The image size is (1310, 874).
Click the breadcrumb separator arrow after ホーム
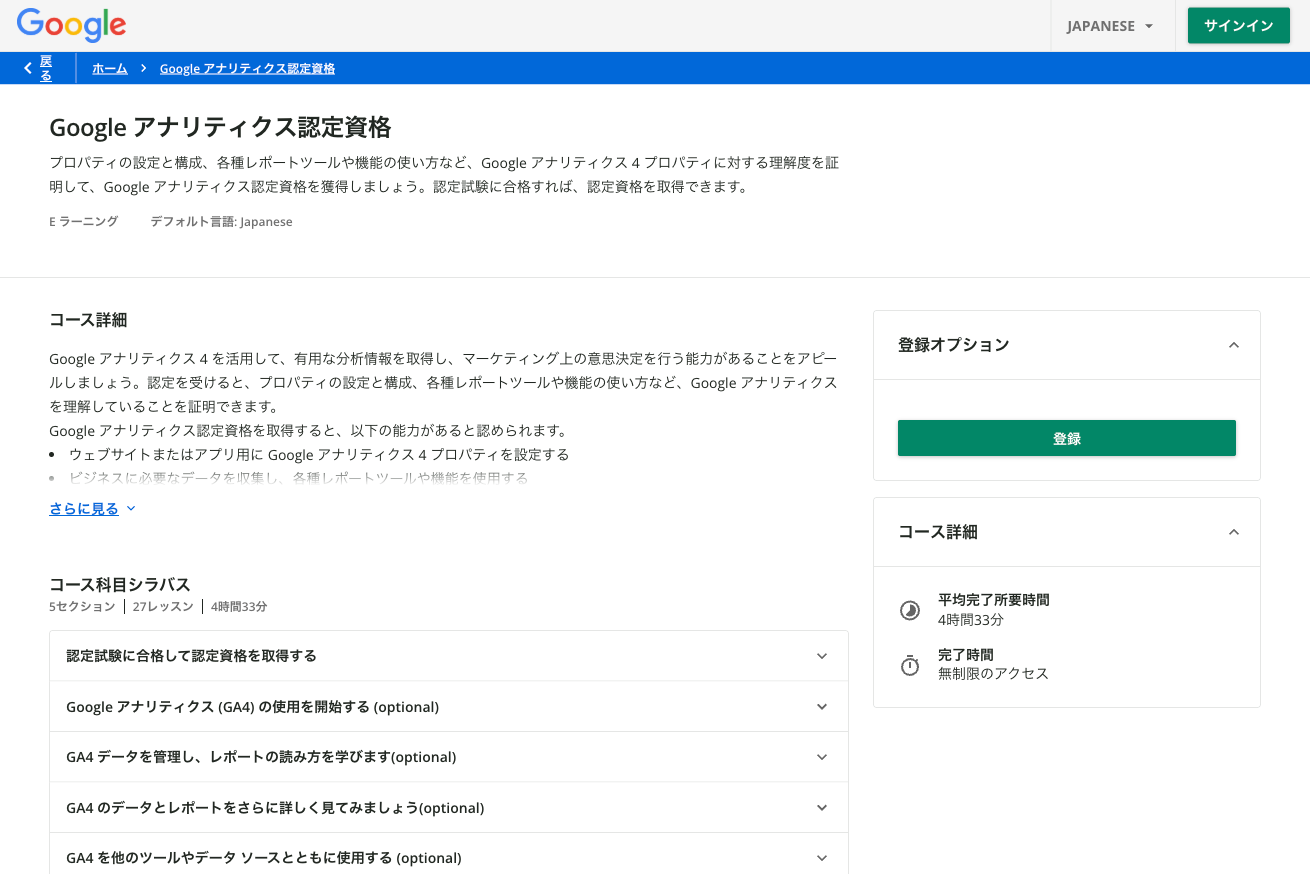pos(144,68)
